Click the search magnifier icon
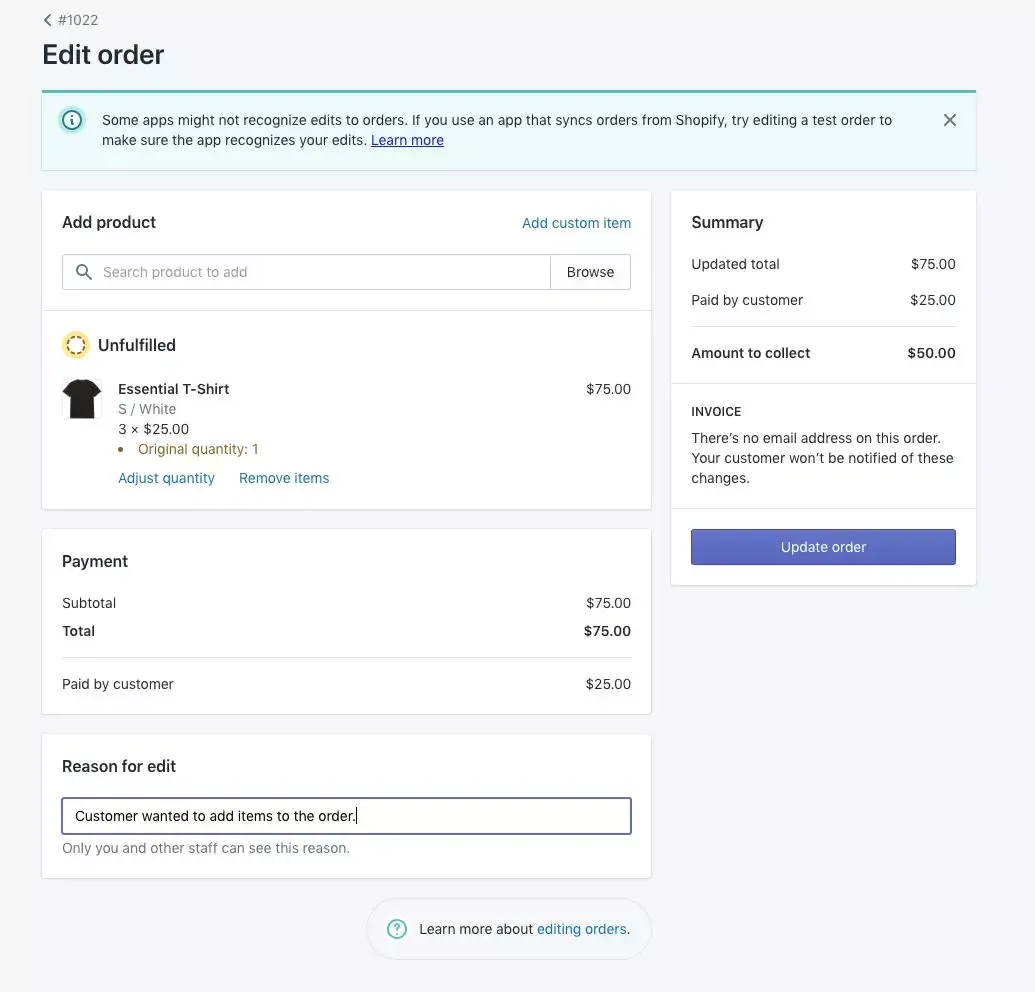 [83, 272]
